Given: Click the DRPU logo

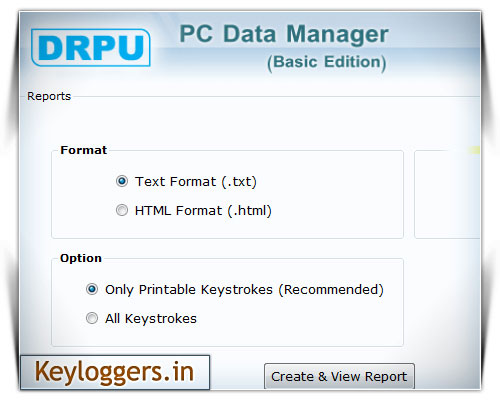Looking at the screenshot, I should click(x=91, y=47).
